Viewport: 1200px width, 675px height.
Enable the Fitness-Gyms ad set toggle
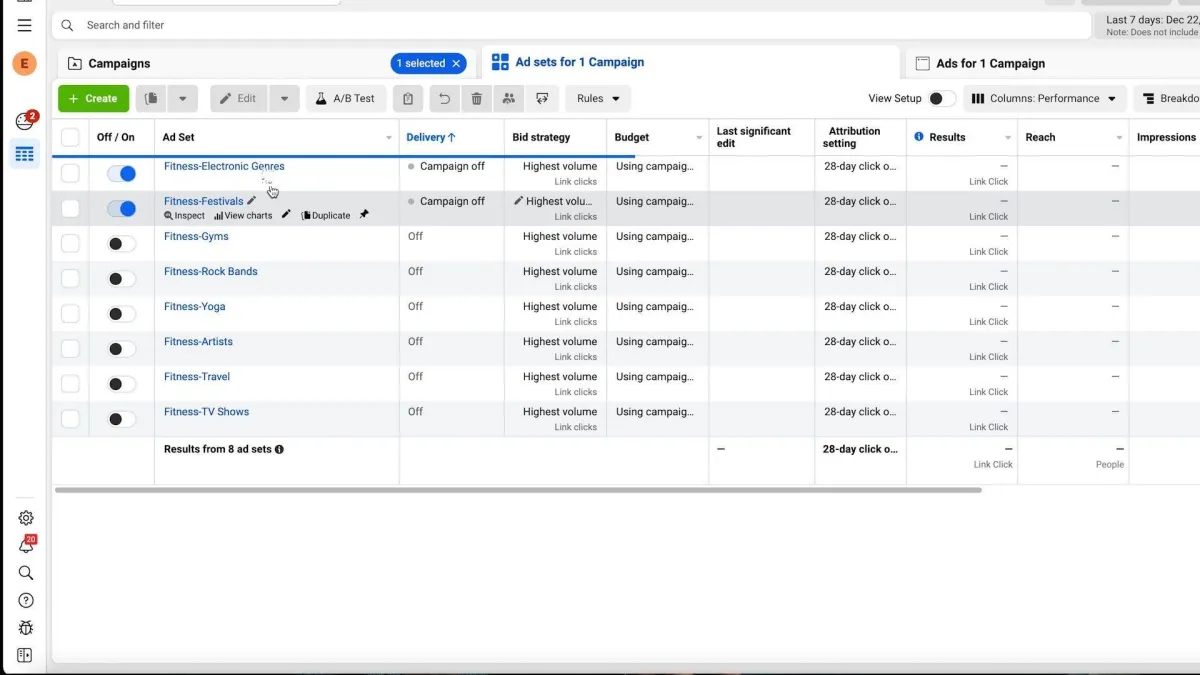121,244
